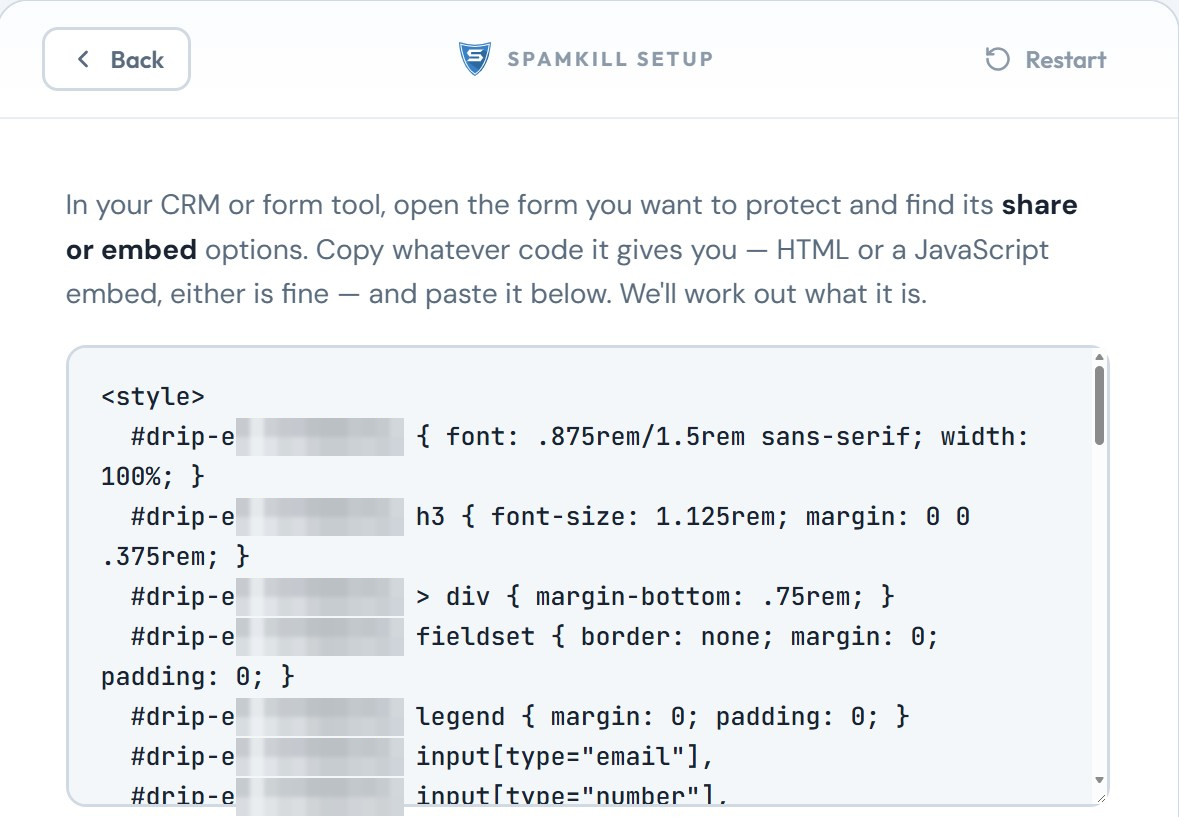Click the 'share' bold word in instructions
This screenshot has width=1179, height=817.
click(x=1039, y=204)
